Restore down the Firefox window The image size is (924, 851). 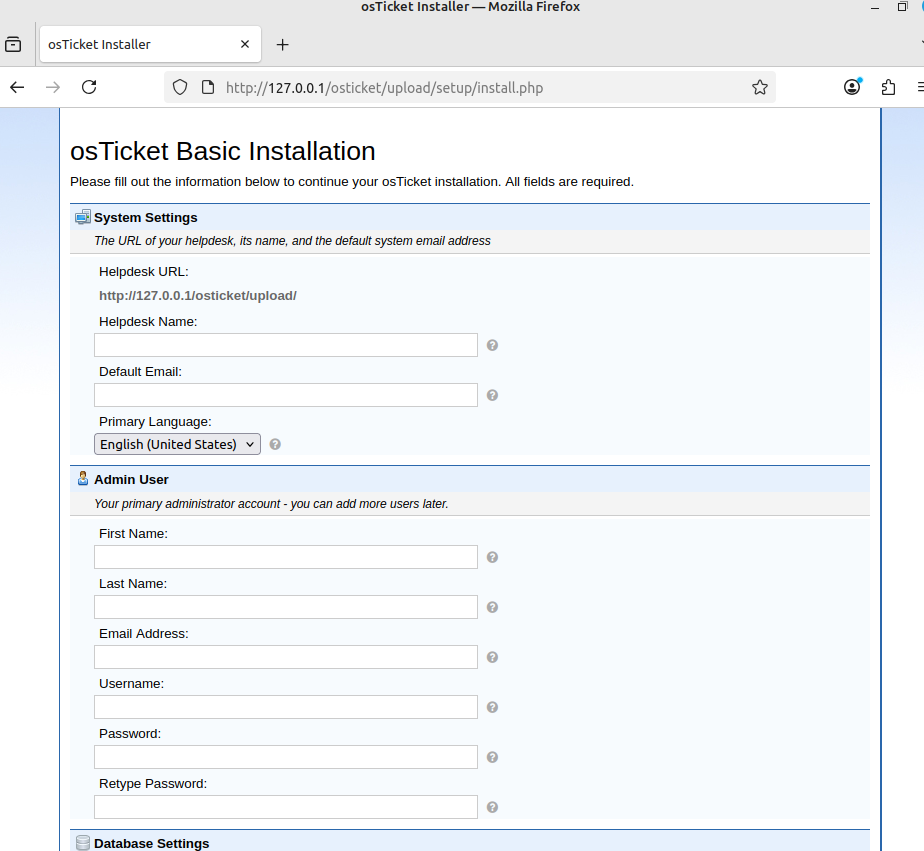(x=902, y=7)
